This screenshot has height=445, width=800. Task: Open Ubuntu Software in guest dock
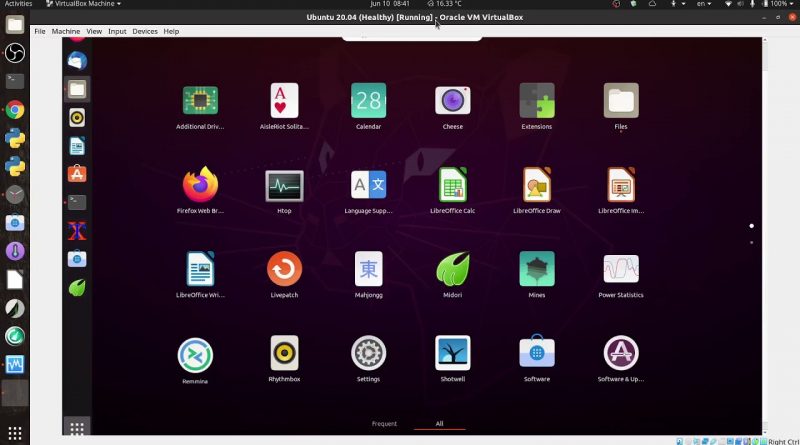[77, 174]
